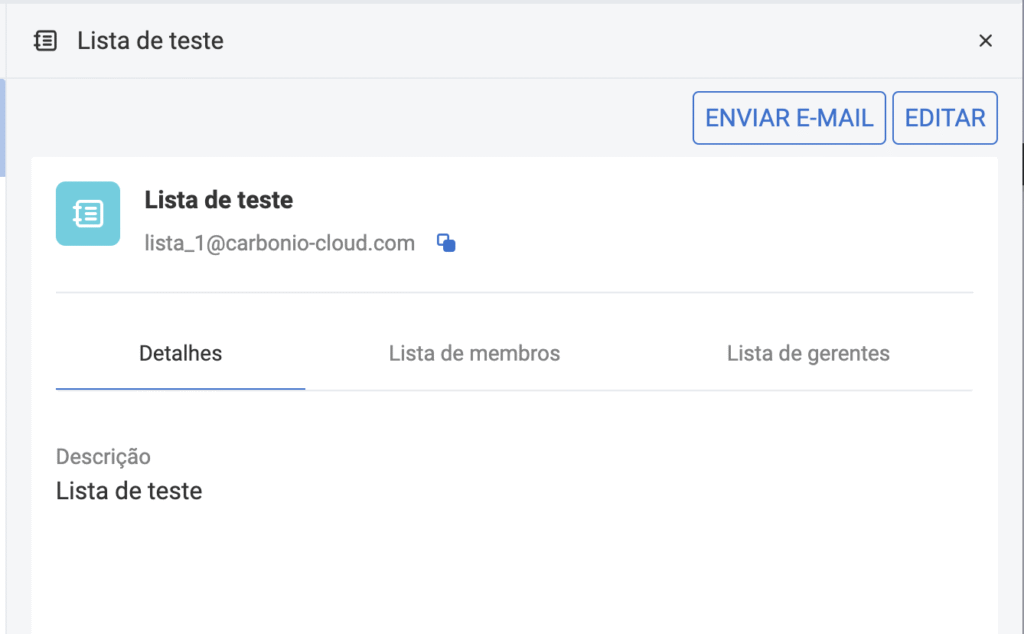
Task: Copy the lista_1 email address via copy icon
Action: point(447,243)
